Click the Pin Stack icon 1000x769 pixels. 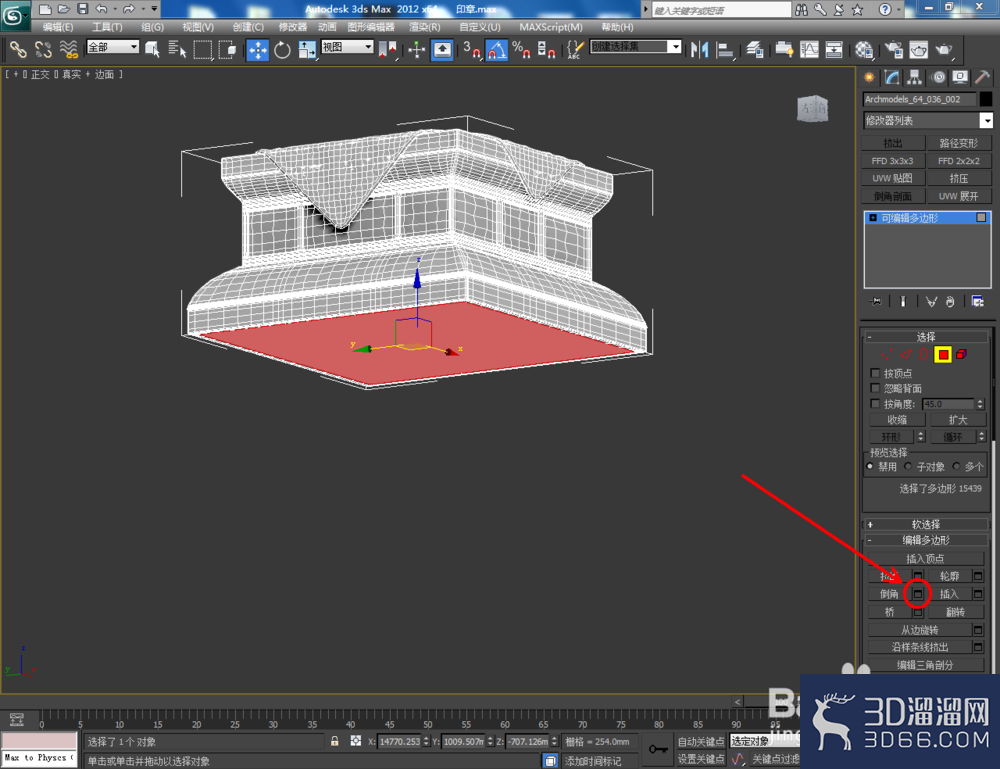[x=876, y=302]
